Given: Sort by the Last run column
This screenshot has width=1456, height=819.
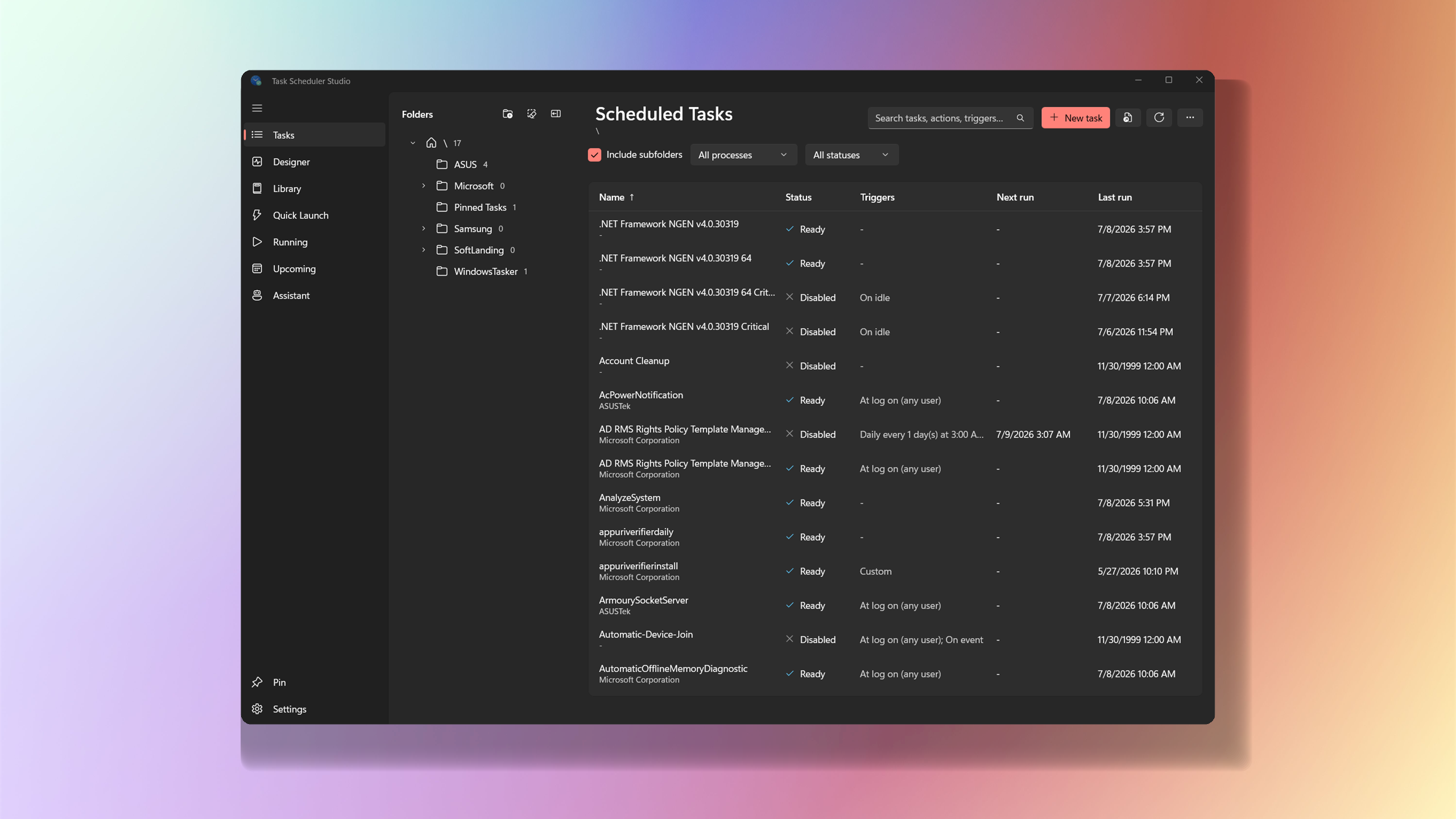Looking at the screenshot, I should [x=1115, y=197].
